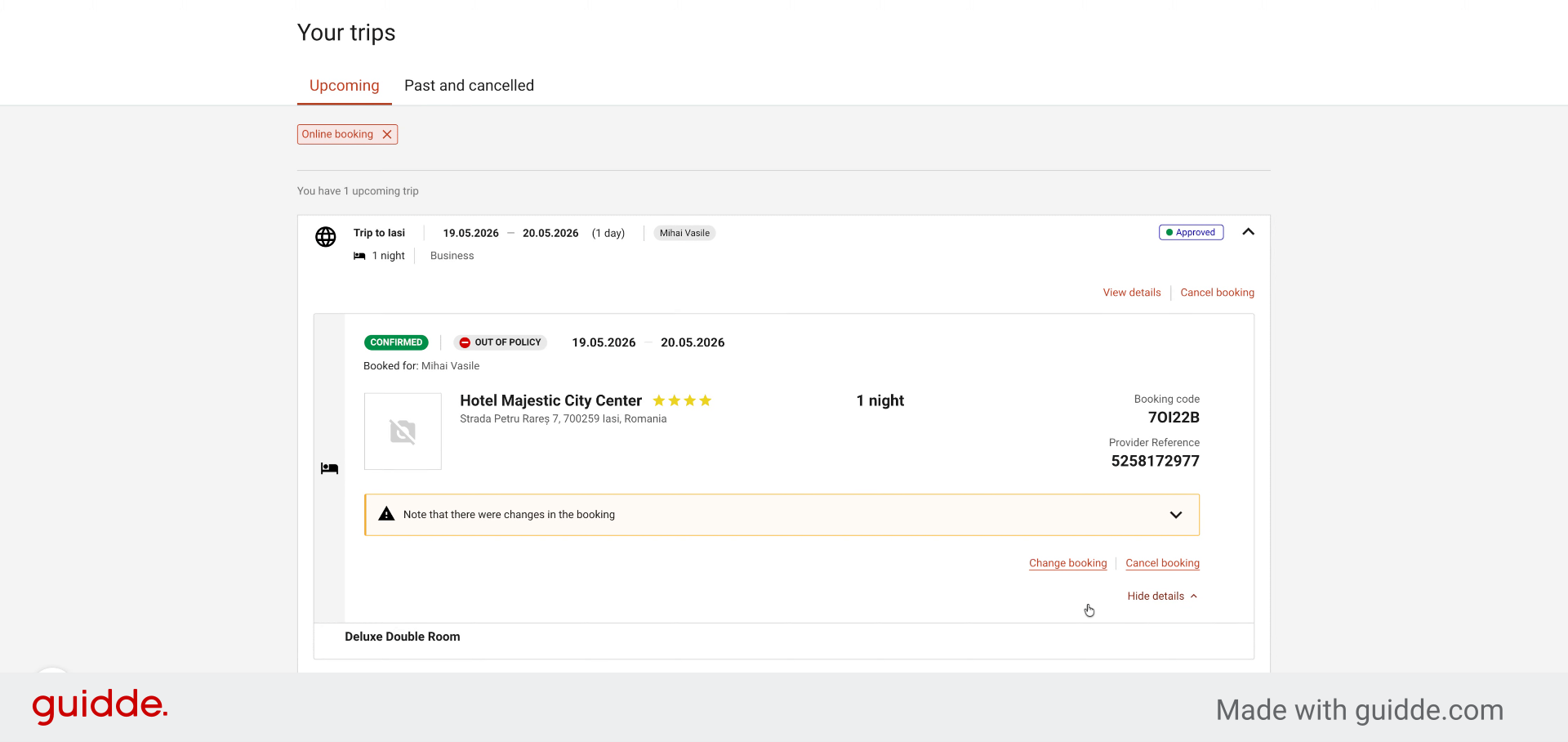Click the hotel address text

pos(563,419)
